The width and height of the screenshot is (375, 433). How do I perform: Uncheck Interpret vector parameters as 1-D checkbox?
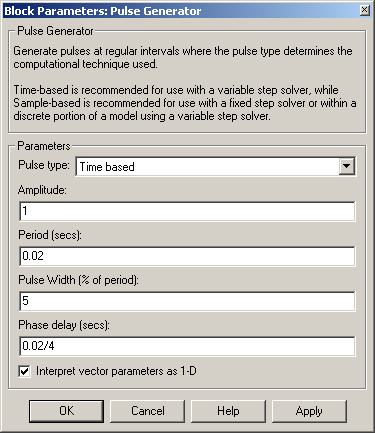pyautogui.click(x=24, y=371)
